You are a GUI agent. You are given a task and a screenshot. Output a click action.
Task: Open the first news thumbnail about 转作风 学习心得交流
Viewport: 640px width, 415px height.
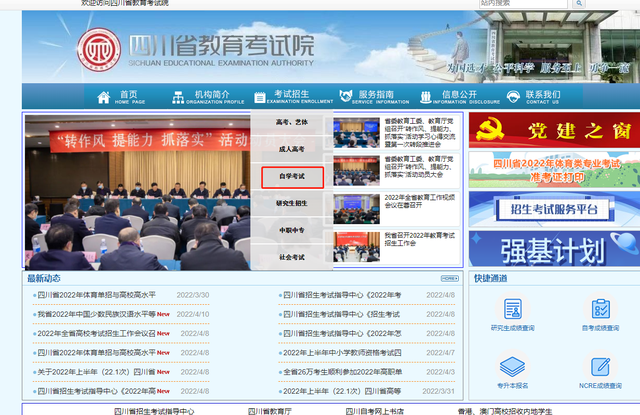point(356,133)
